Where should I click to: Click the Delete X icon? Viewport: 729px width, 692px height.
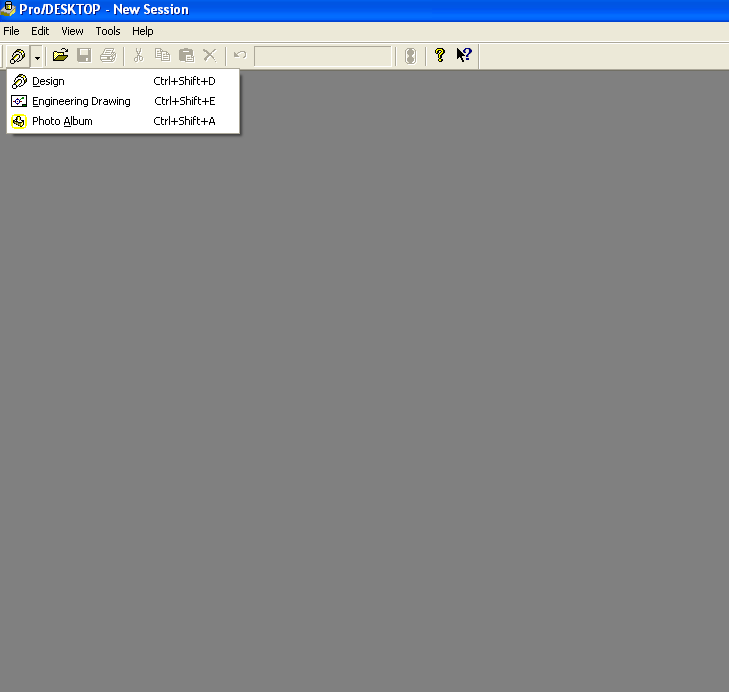tap(210, 55)
